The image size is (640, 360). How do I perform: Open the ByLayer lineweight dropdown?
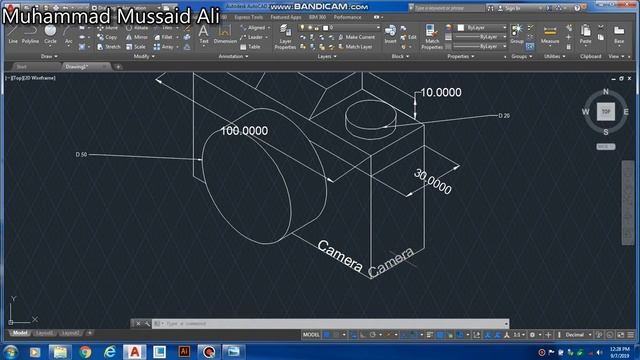tap(481, 37)
